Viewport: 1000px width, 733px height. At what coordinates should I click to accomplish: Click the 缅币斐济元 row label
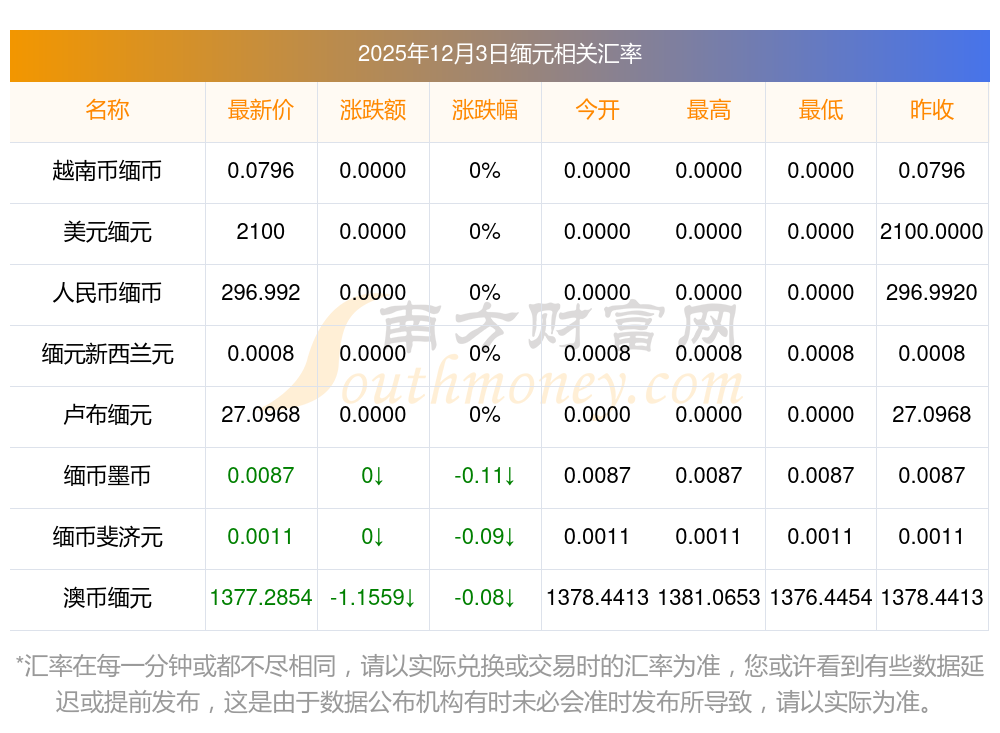pos(107,537)
